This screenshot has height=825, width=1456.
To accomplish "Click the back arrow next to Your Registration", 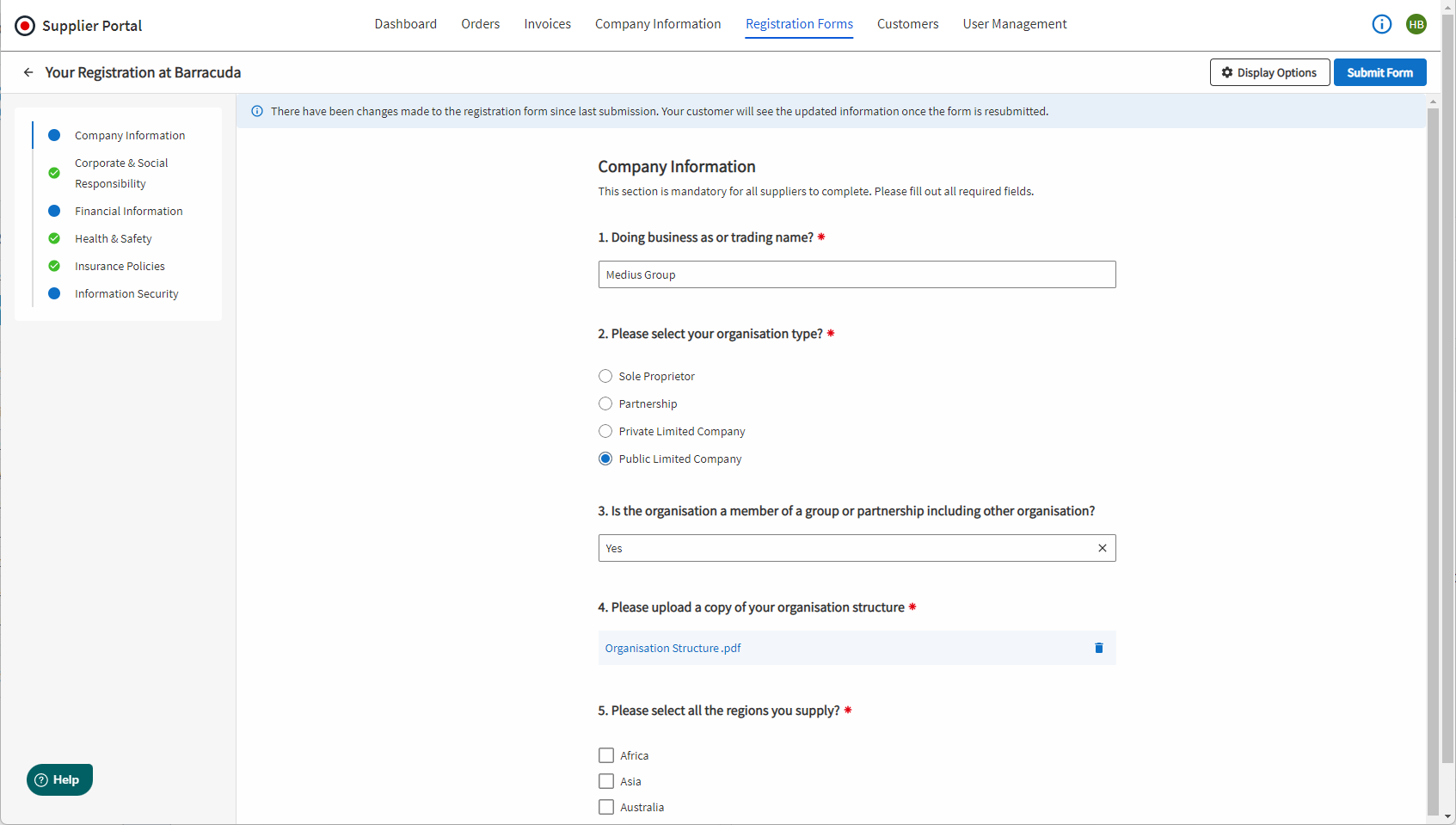I will 28,72.
